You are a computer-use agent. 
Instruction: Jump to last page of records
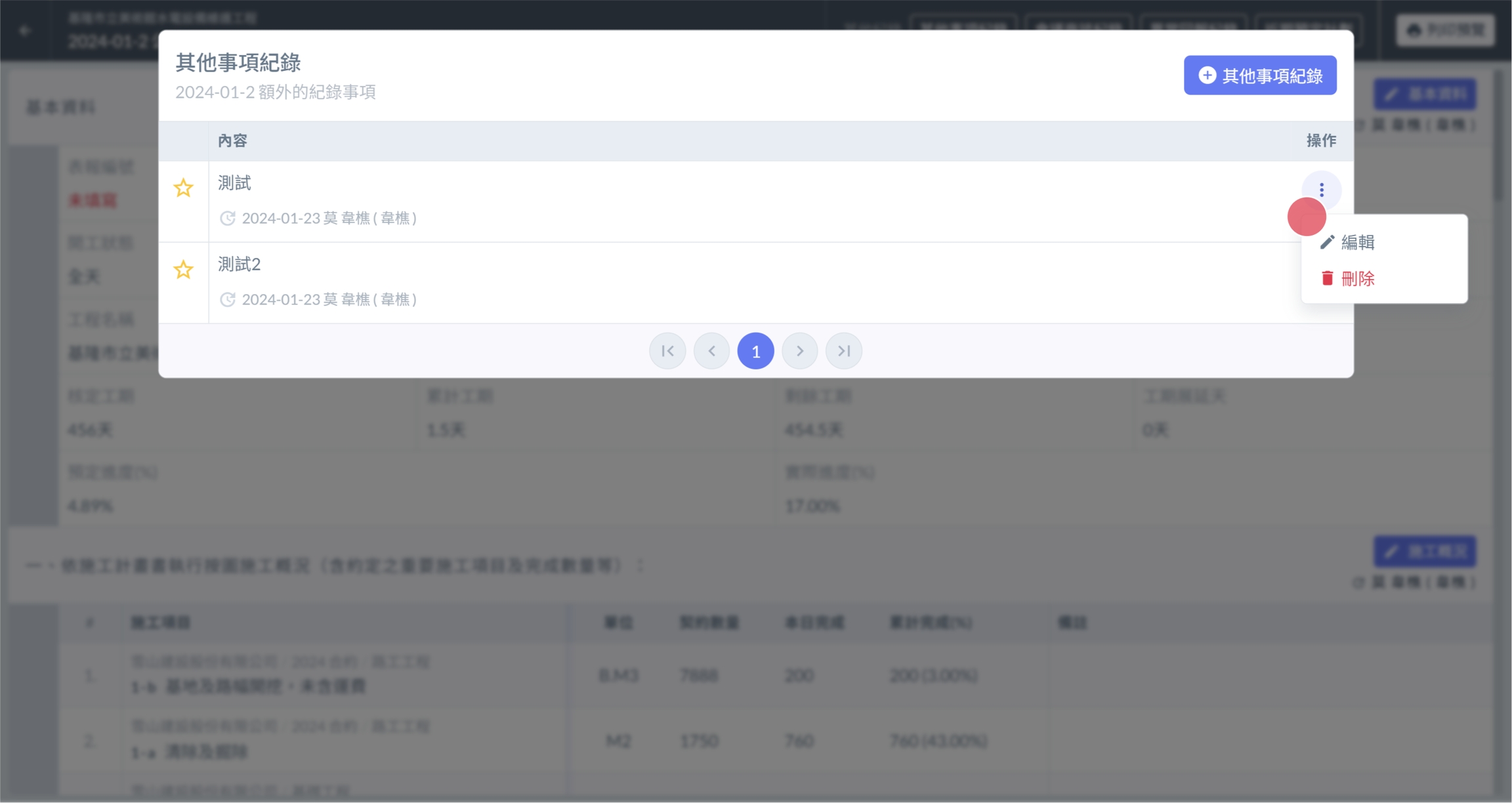(x=844, y=351)
